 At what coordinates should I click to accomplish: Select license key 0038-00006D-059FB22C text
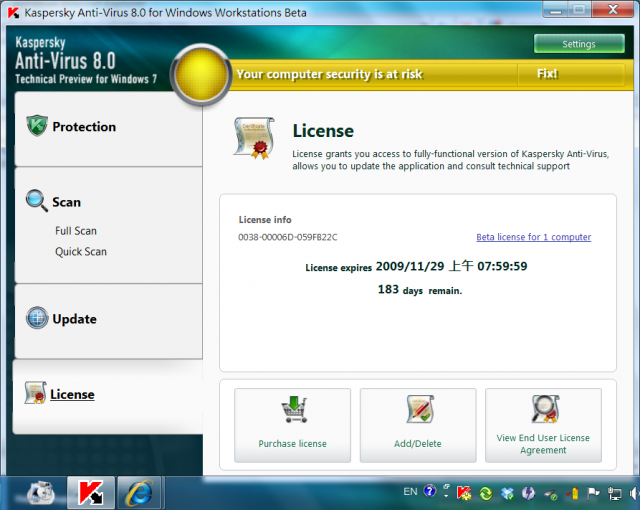coord(288,237)
